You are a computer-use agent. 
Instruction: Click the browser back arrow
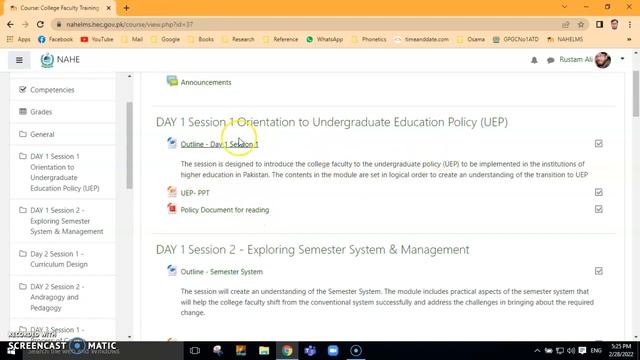(10, 24)
